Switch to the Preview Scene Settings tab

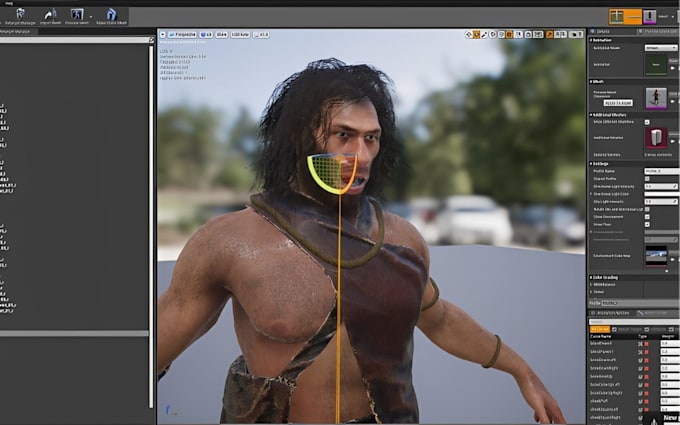657,32
